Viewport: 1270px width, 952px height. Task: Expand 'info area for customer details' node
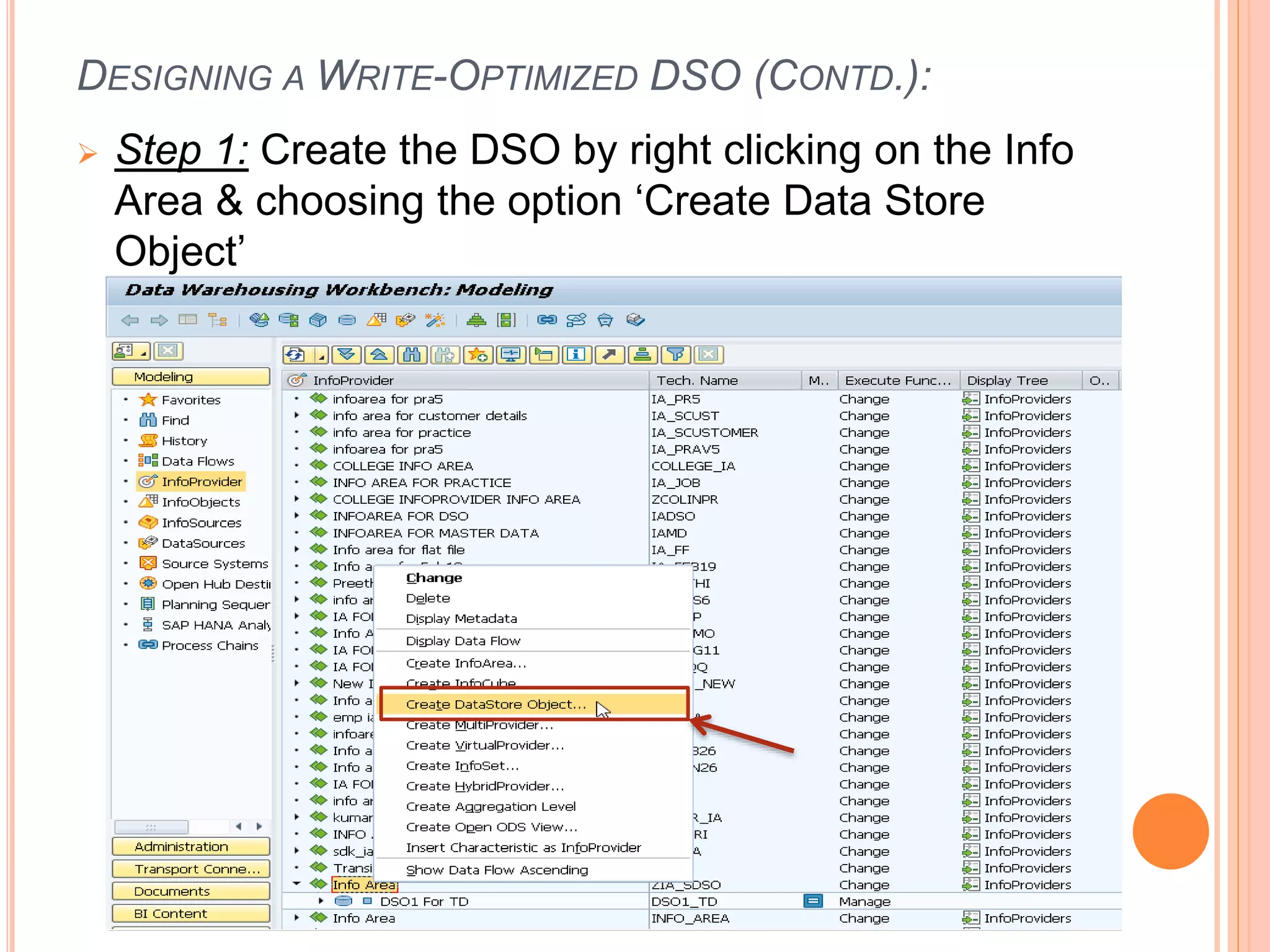click(x=296, y=415)
